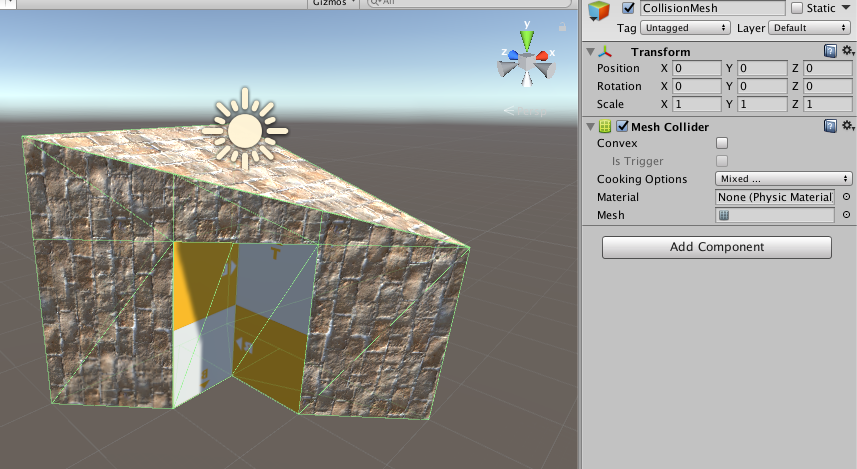Image resolution: width=857 pixels, height=469 pixels.
Task: Click the Rotation Y field
Action: (762, 86)
